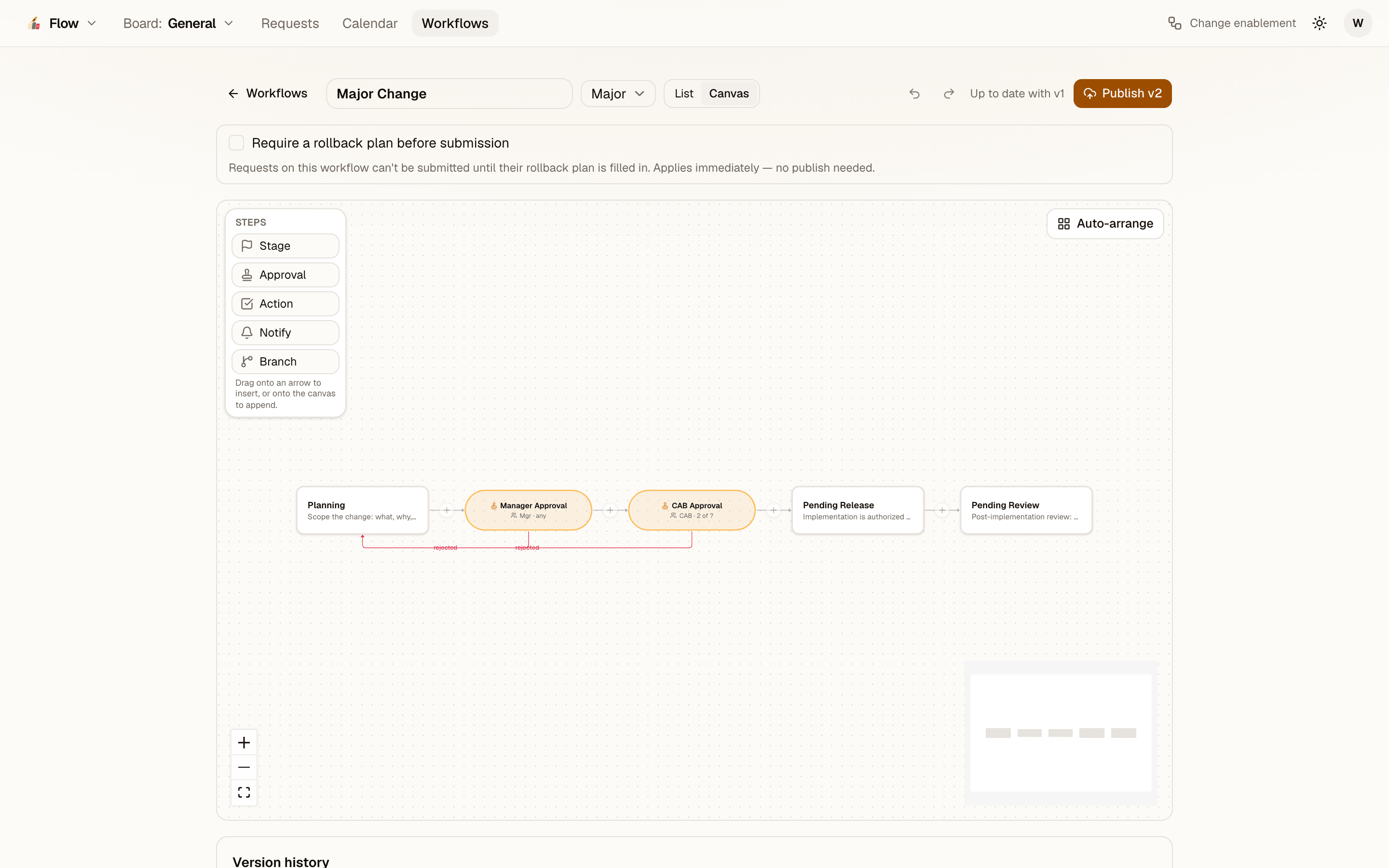Pick the Action step from palette

tap(285, 304)
